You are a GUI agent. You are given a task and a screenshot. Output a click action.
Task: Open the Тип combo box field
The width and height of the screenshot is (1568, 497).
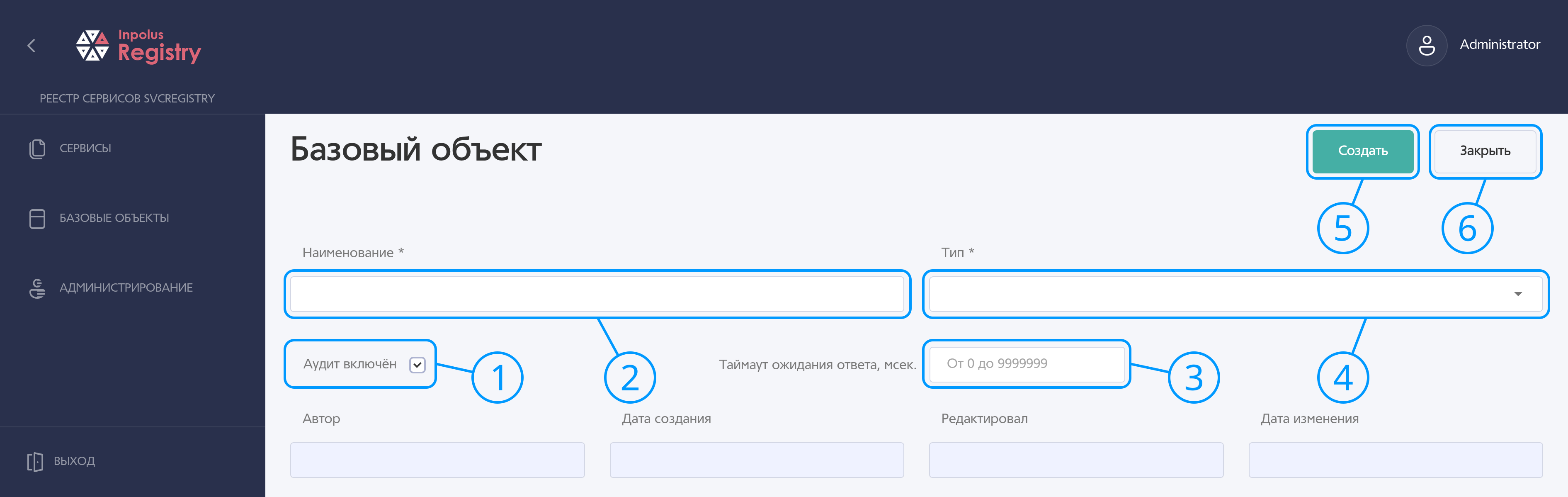[1235, 294]
